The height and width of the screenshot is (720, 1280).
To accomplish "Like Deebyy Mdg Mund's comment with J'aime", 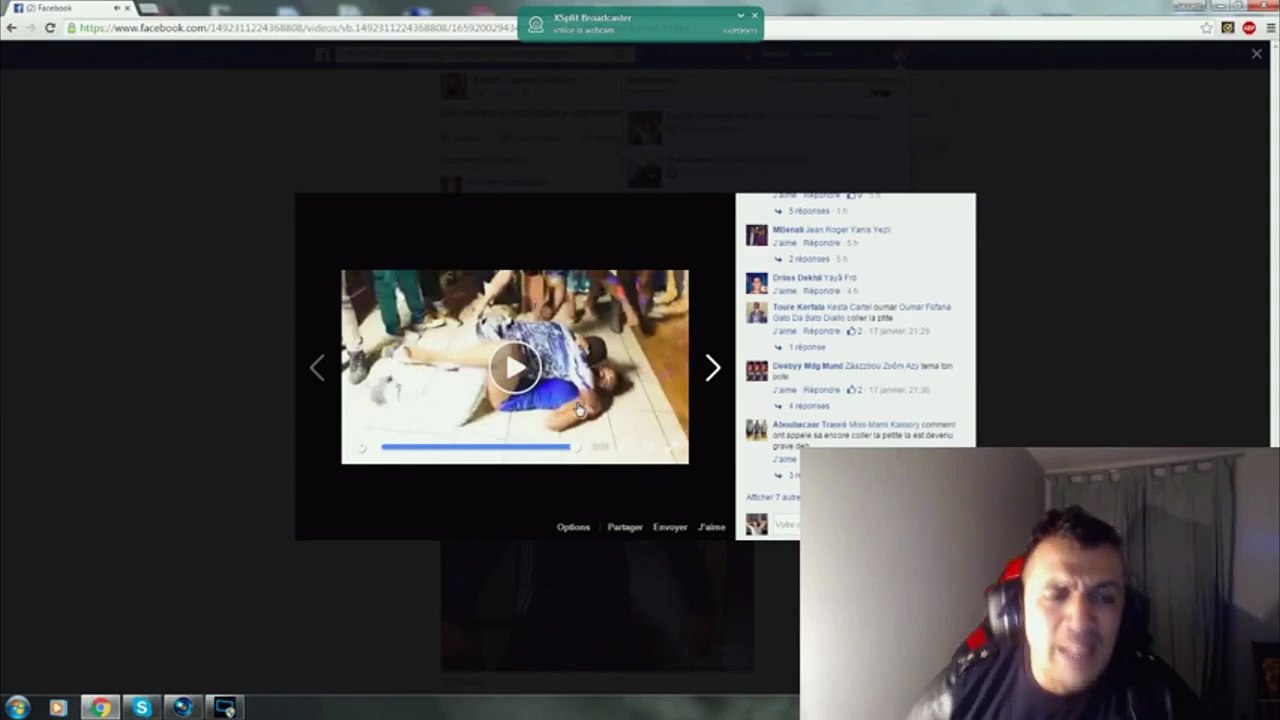I will point(784,390).
